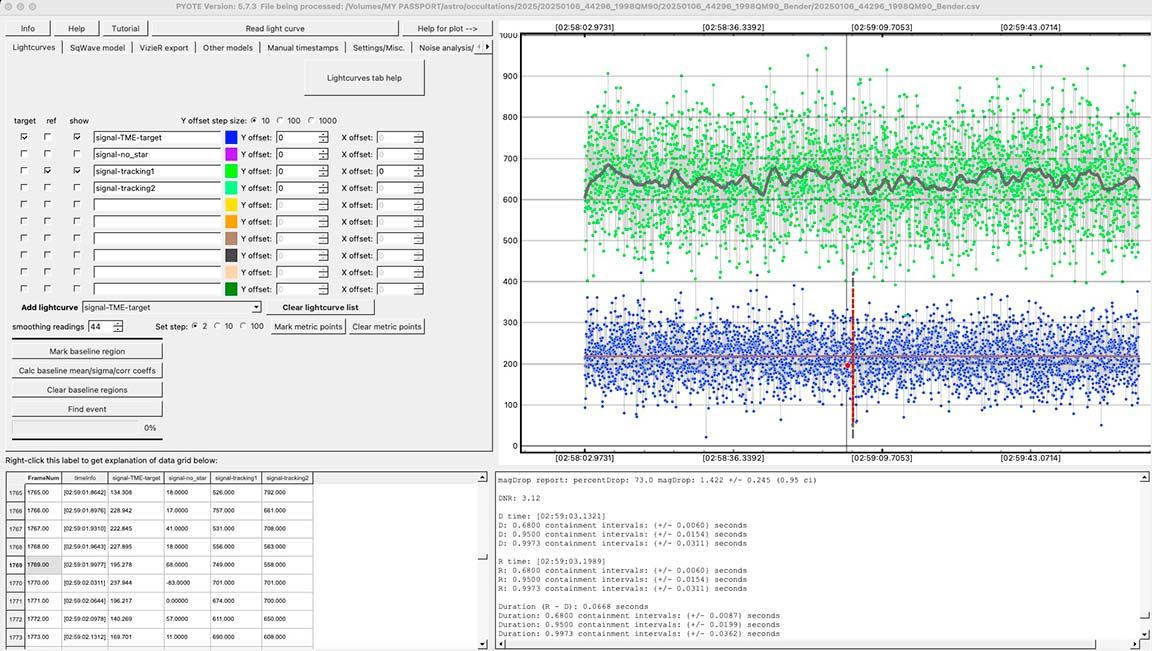Uncheck ref box for signal-tracking1
The height and width of the screenshot is (651, 1152).
click(x=48, y=171)
